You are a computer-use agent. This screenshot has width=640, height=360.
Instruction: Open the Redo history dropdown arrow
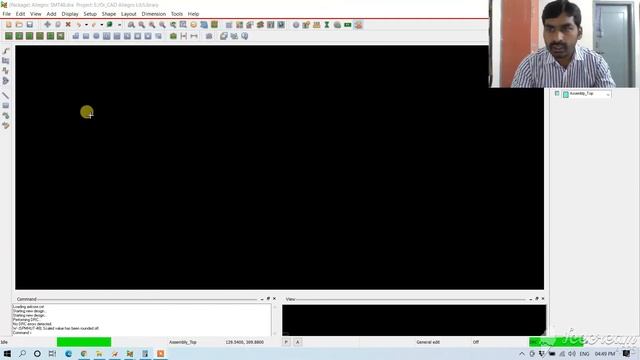(x=102, y=25)
